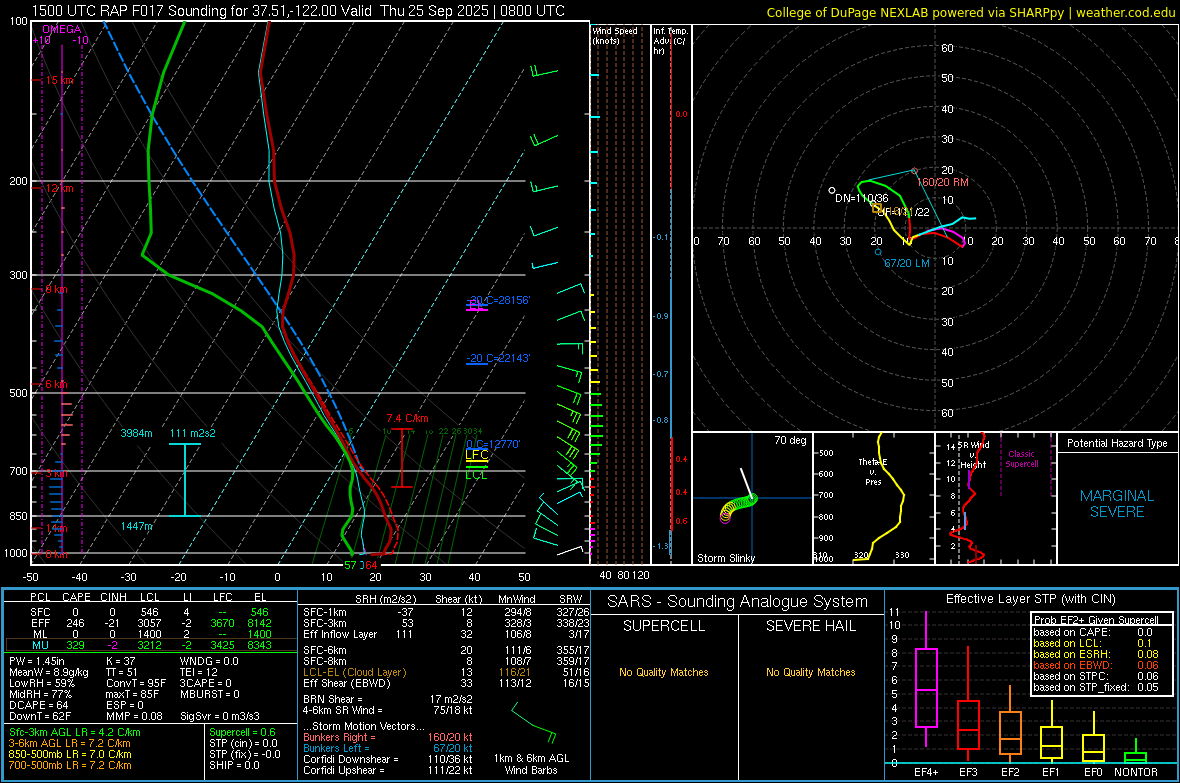This screenshot has width=1180, height=783.
Task: Click the SEVERE HAIL column header in SARS
Action: 810,626
